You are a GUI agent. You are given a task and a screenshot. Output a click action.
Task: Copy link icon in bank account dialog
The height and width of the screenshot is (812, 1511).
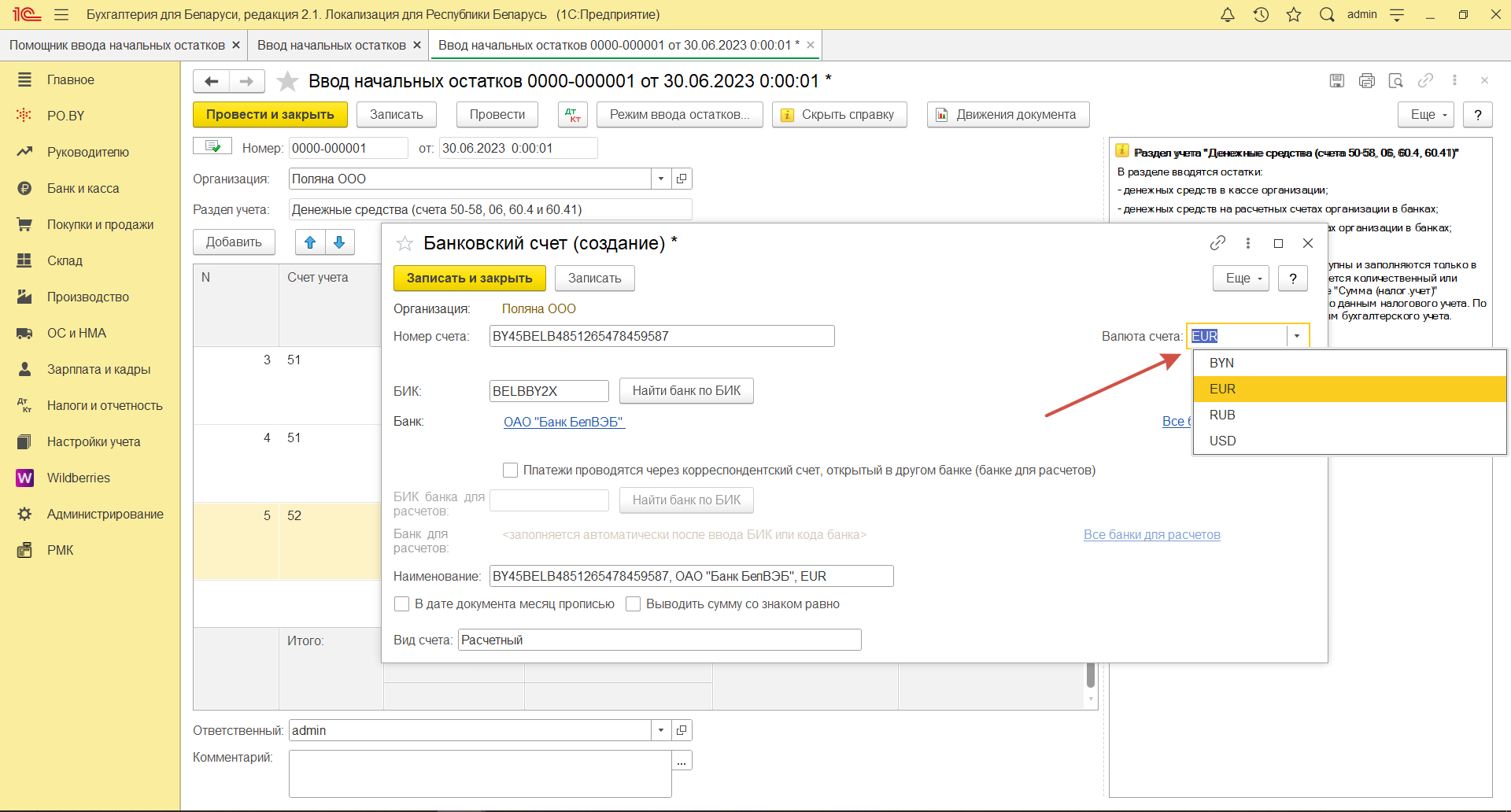[1217, 243]
